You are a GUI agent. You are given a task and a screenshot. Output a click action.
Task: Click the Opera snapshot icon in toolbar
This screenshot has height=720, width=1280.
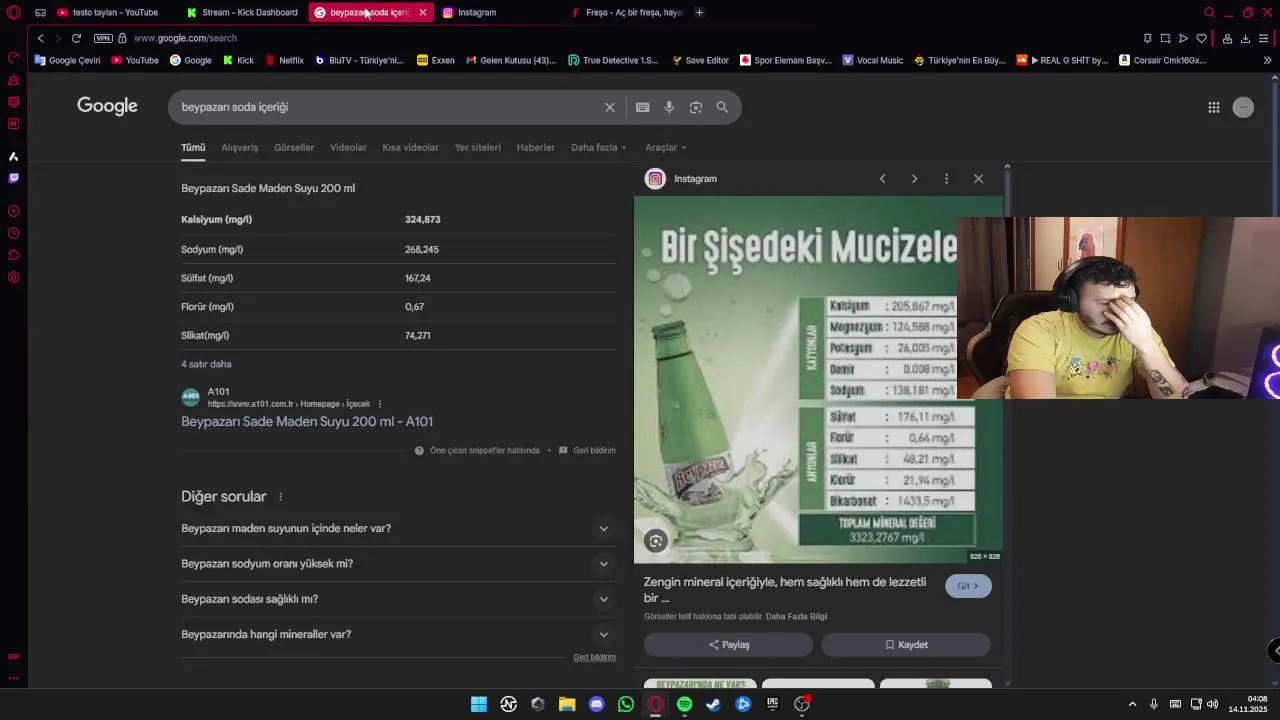coord(1165,38)
